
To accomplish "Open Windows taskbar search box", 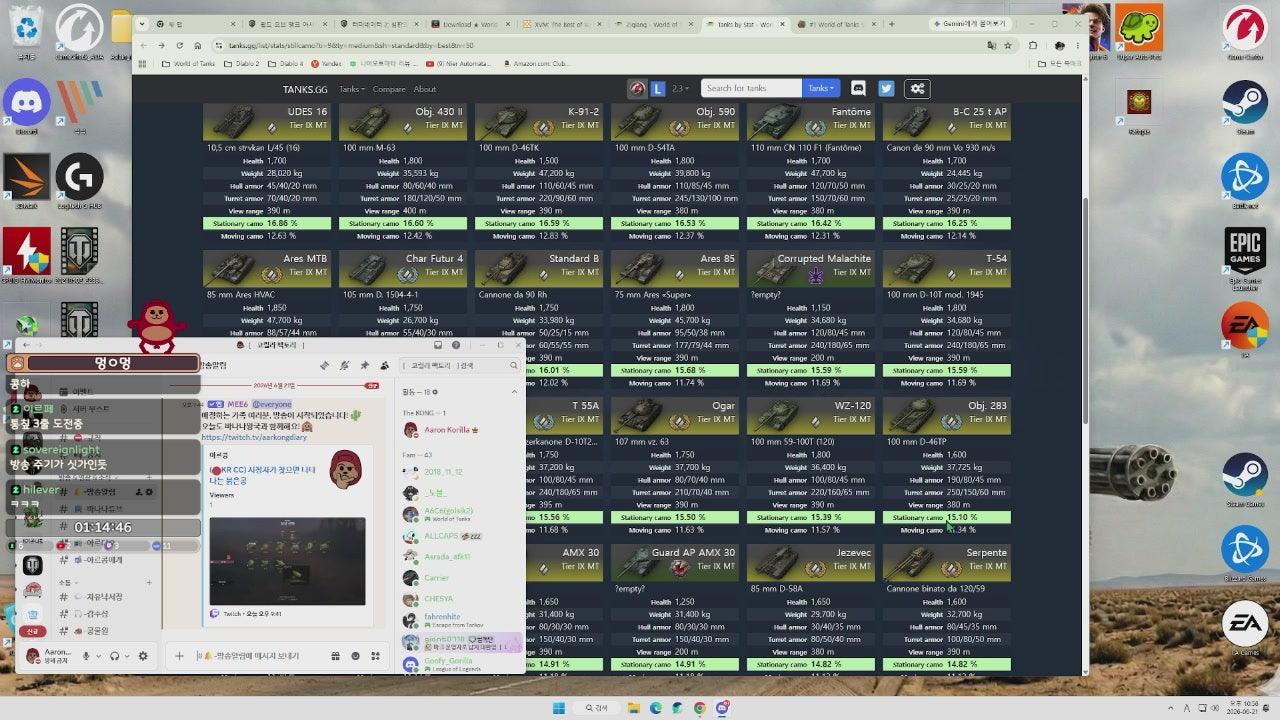I will (x=596, y=708).
